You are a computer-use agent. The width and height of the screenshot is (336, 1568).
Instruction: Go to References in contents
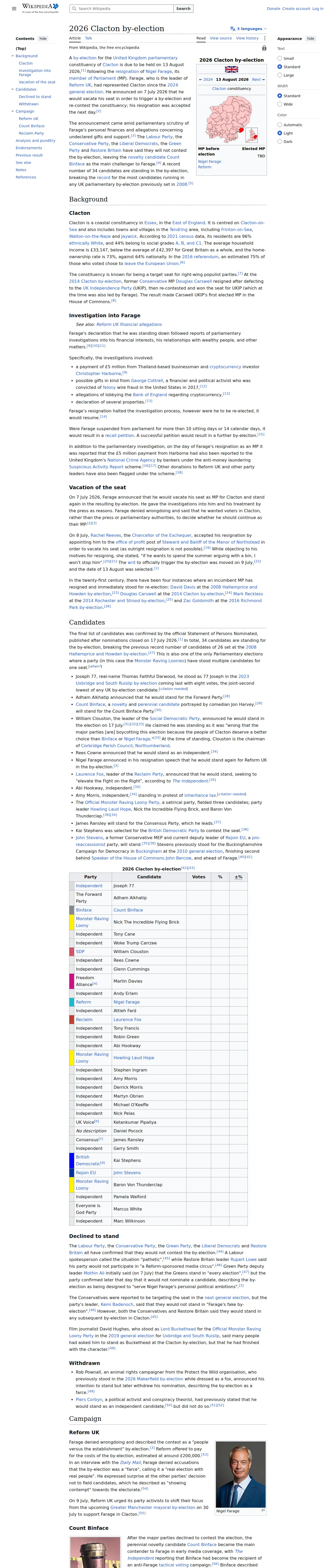(x=26, y=177)
